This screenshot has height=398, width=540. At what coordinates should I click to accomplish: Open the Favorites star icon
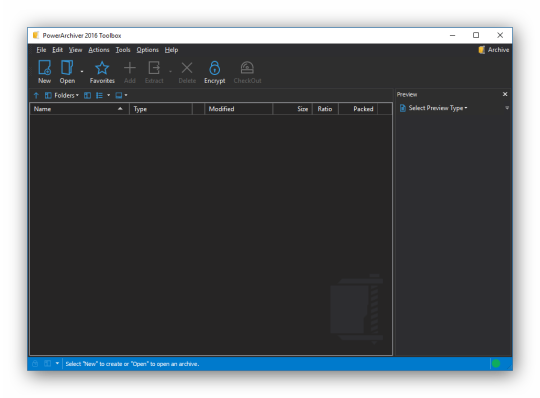102,68
